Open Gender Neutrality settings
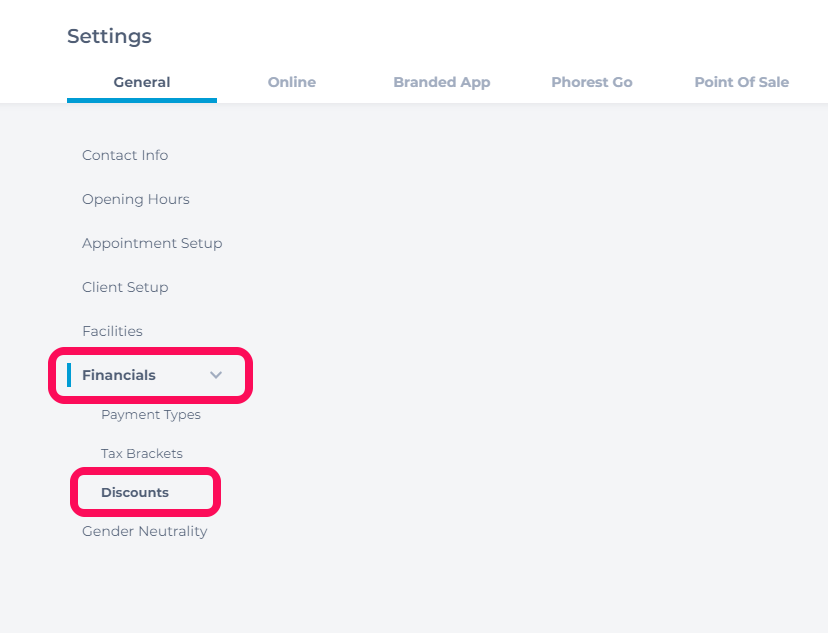828x633 pixels. [x=145, y=531]
